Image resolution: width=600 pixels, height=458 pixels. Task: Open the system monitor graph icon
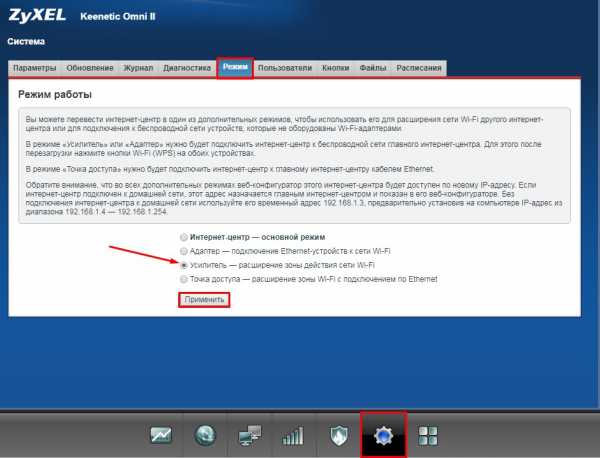pos(161,435)
